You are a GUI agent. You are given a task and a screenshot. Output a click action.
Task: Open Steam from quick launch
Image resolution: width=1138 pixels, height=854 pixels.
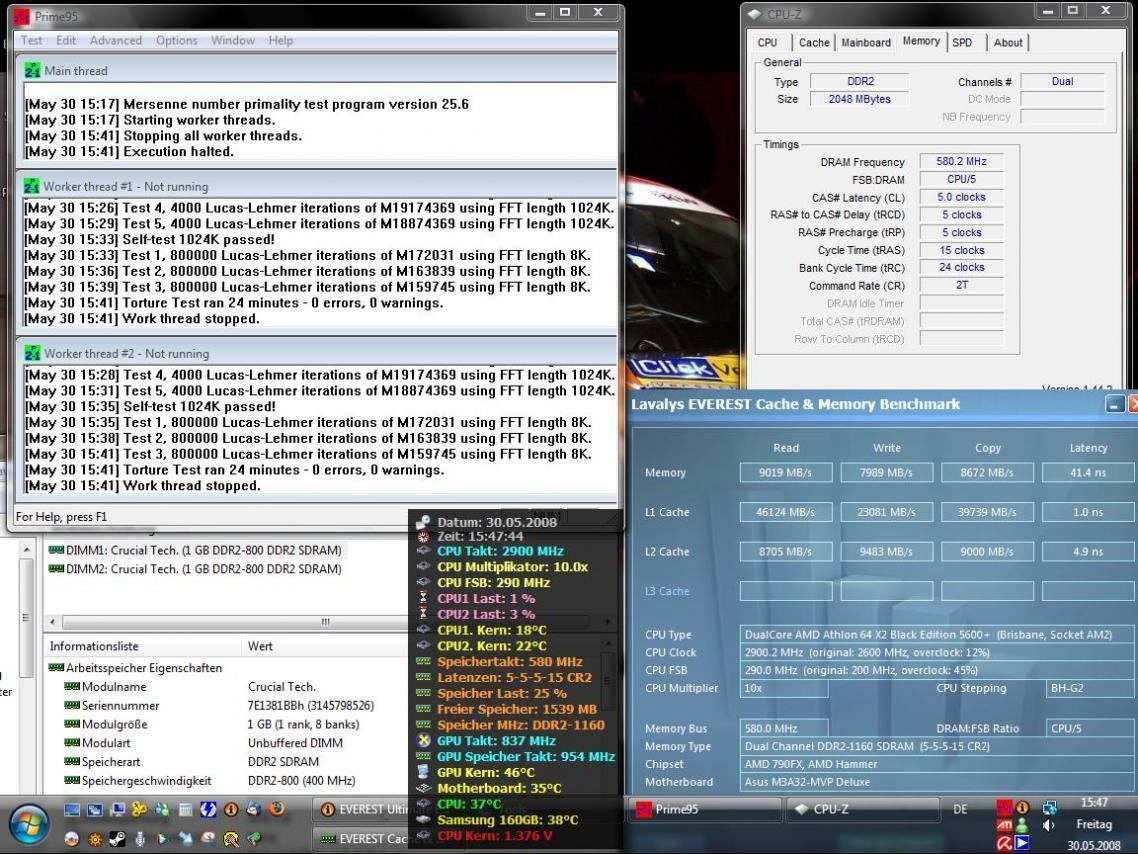point(118,839)
